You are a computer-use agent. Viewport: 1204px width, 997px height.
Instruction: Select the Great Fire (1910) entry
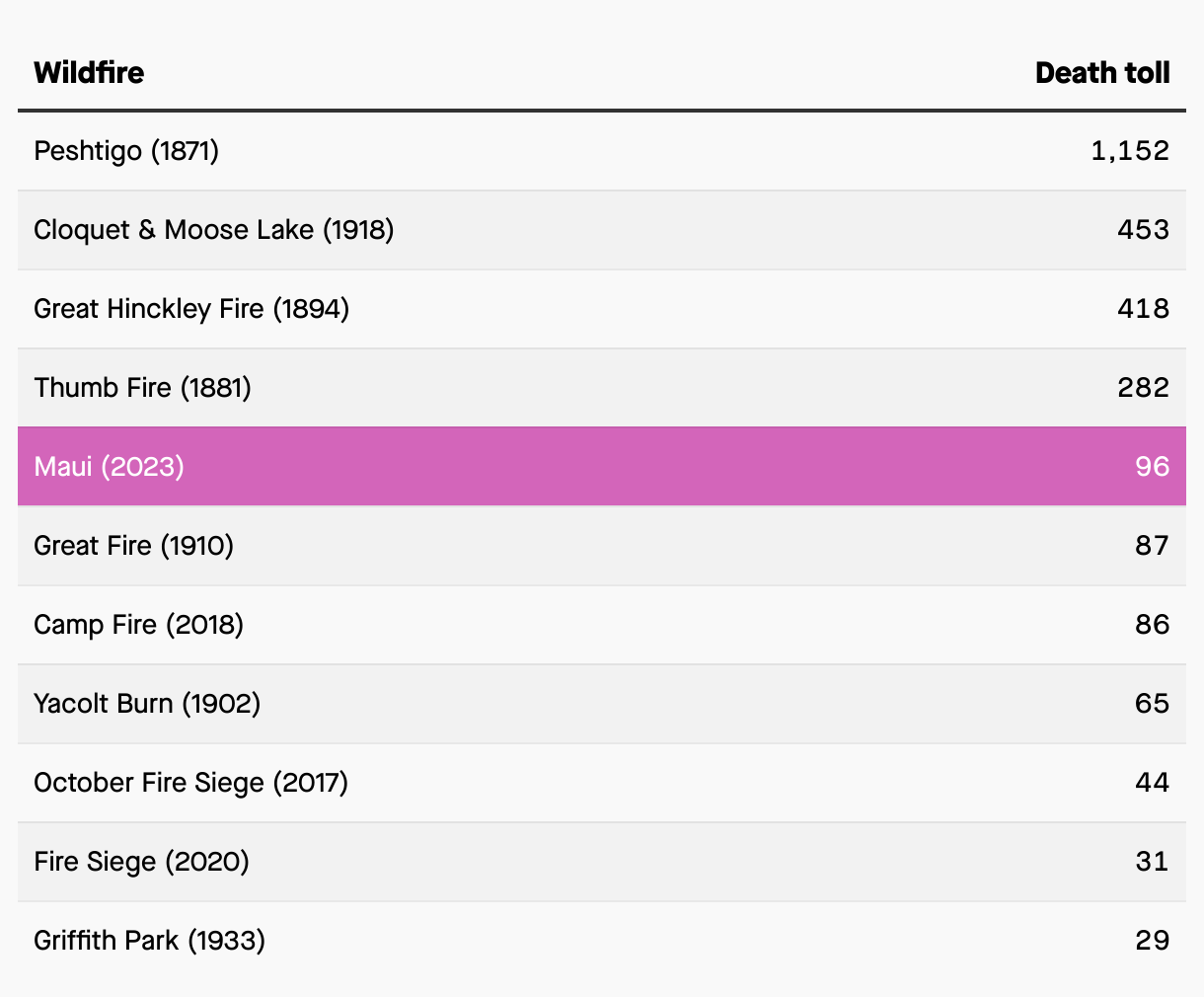pos(133,546)
